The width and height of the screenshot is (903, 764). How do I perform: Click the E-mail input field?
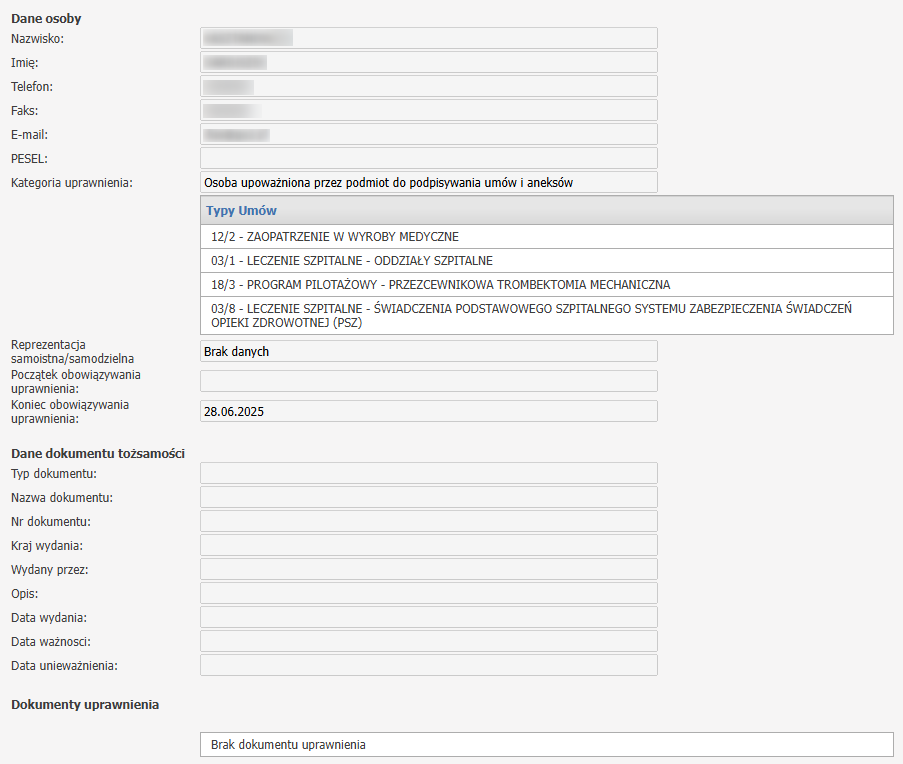[x=429, y=134]
